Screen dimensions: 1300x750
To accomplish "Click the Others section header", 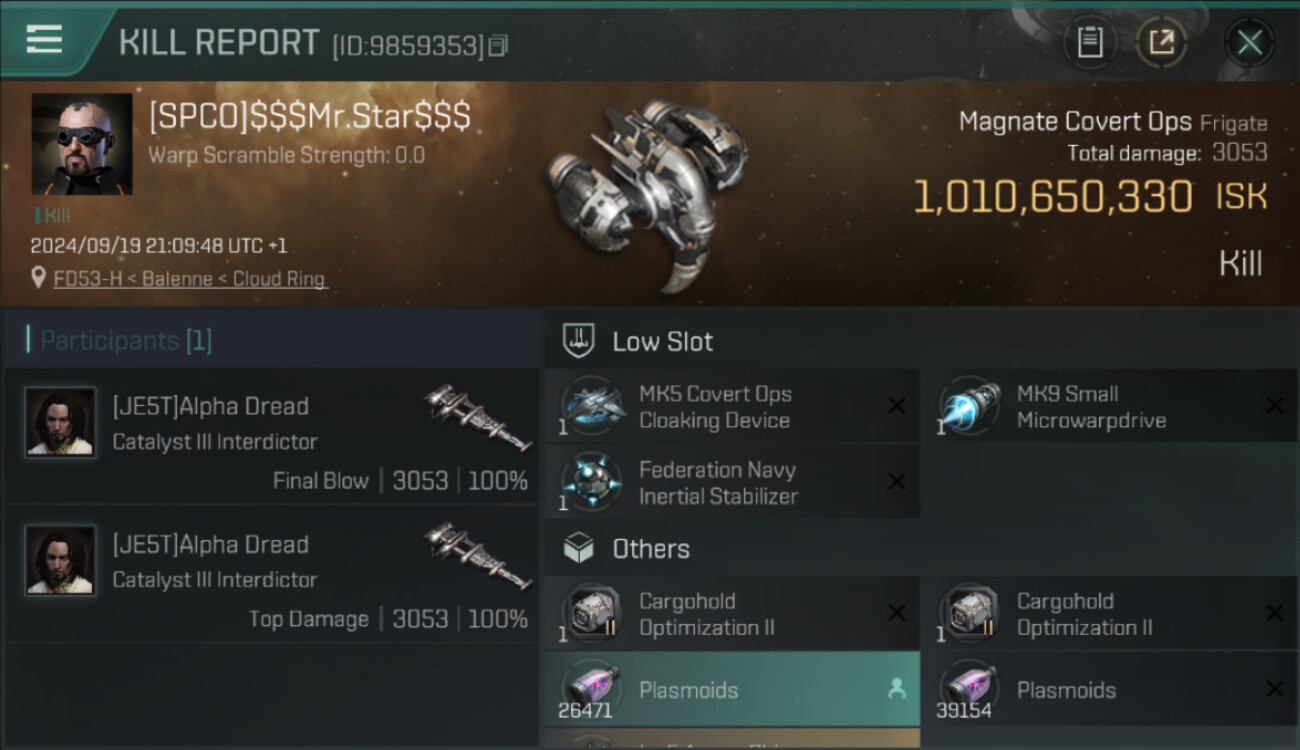I will coord(650,549).
